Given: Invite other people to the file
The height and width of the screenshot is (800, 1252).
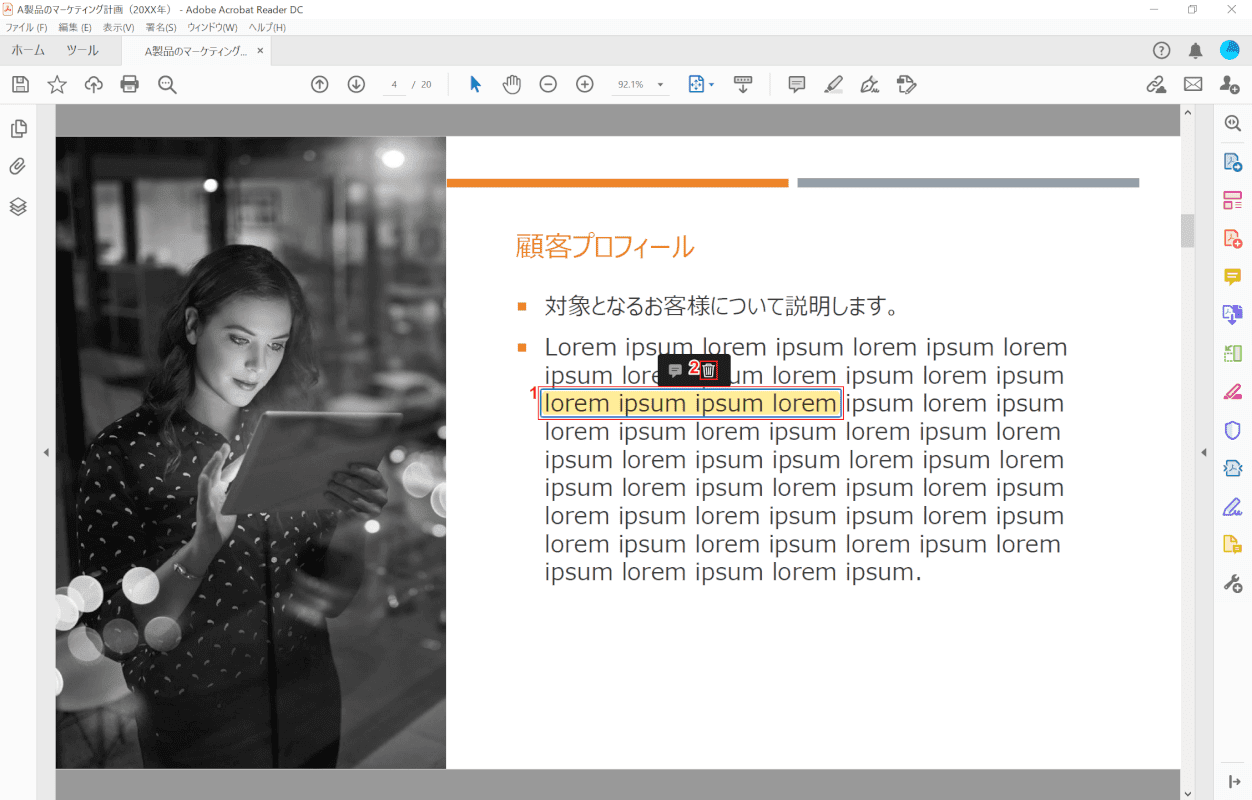Looking at the screenshot, I should [1230, 85].
